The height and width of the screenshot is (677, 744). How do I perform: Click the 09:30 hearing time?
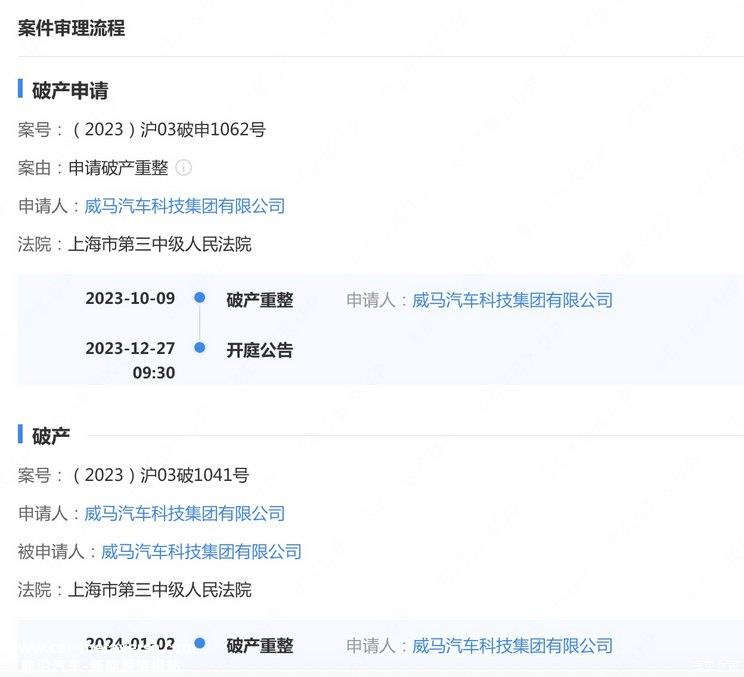pyautogui.click(x=154, y=372)
